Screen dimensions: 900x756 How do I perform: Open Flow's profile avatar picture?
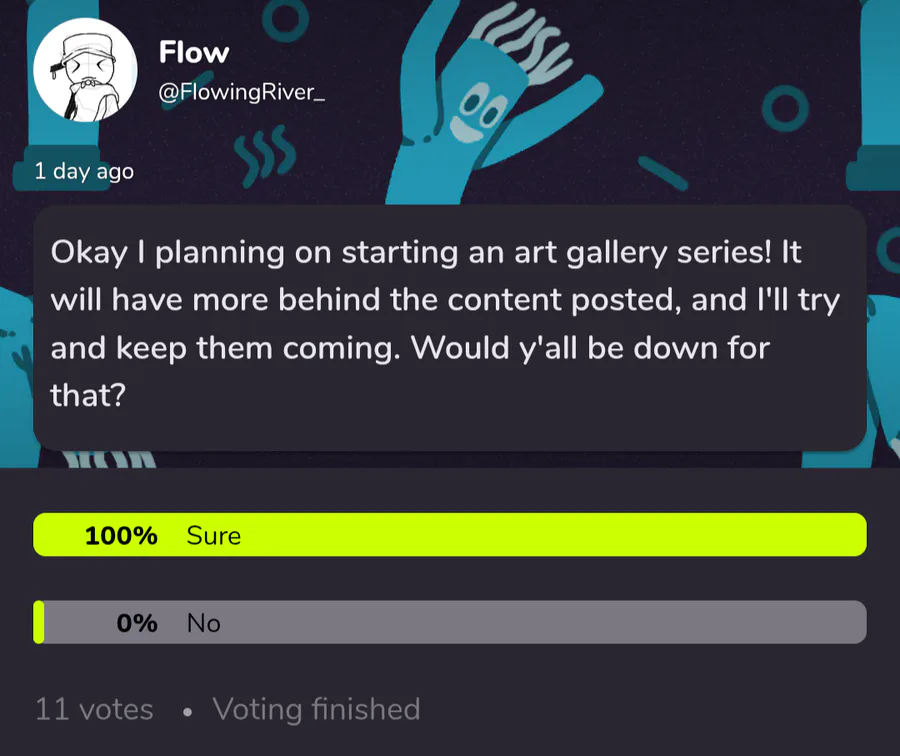point(85,70)
